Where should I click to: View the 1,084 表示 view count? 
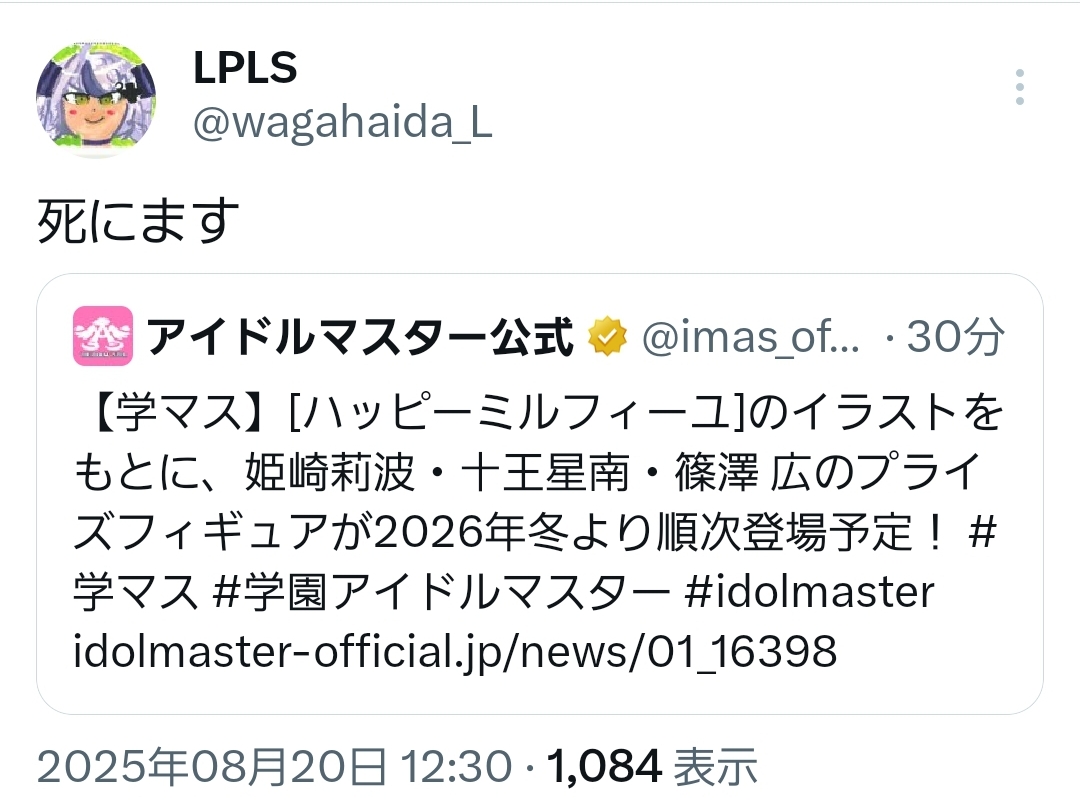click(652, 766)
